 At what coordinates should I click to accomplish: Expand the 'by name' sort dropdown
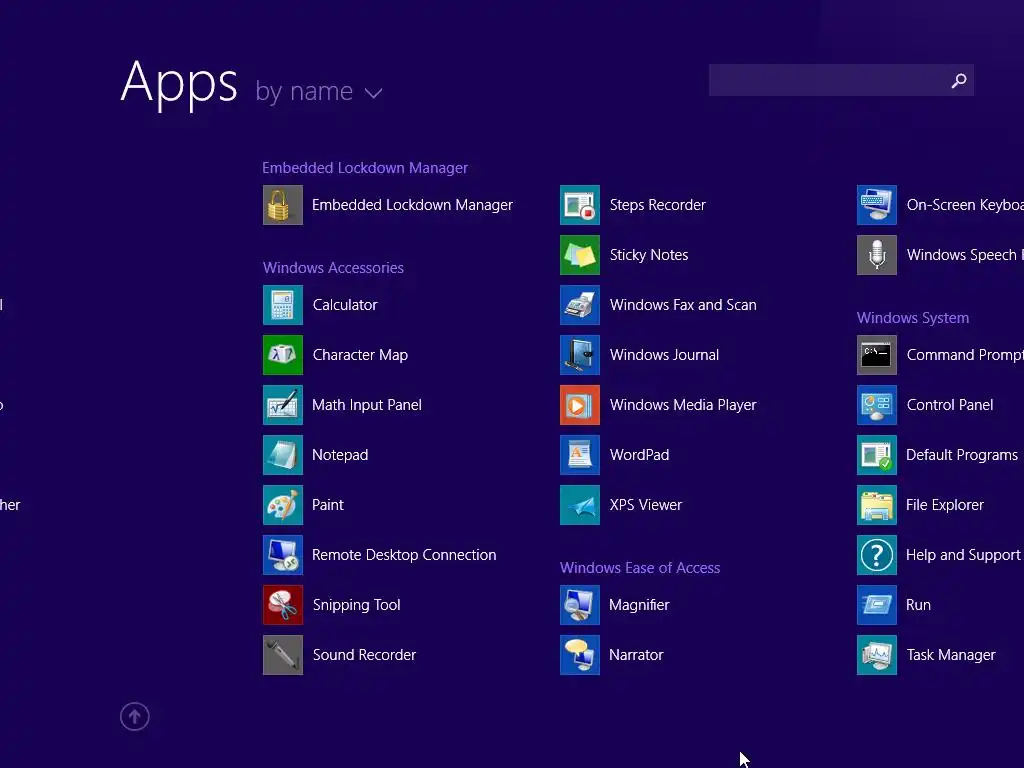[x=319, y=91]
